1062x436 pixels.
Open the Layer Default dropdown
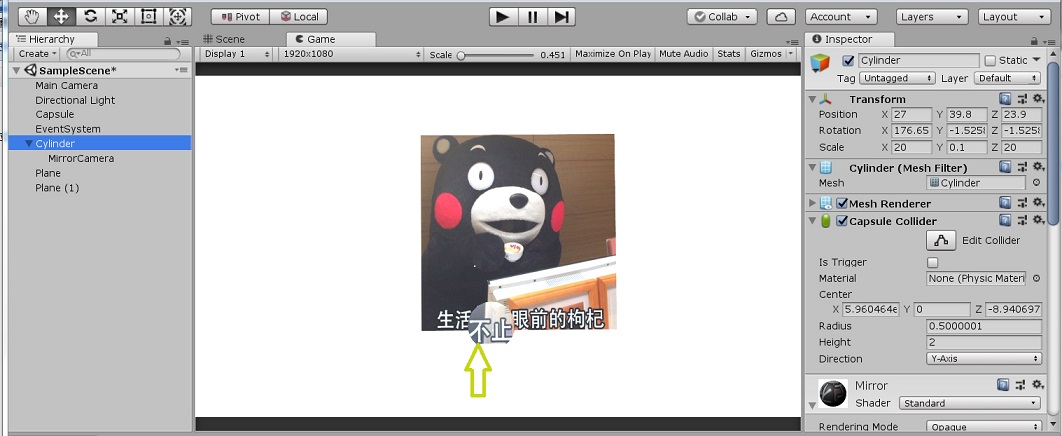(1007, 78)
